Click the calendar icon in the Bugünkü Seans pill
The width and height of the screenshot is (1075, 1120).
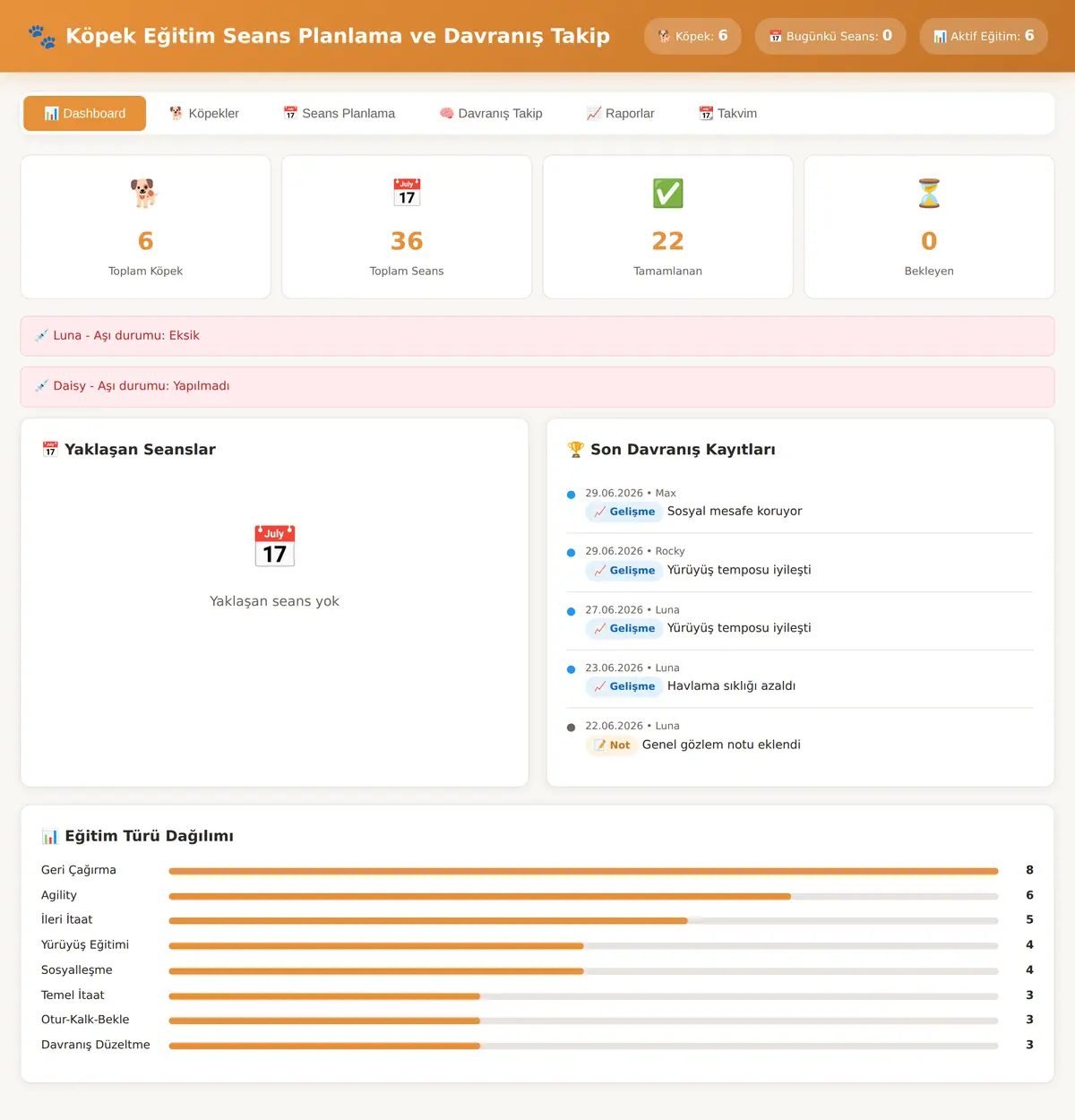pyautogui.click(x=776, y=37)
